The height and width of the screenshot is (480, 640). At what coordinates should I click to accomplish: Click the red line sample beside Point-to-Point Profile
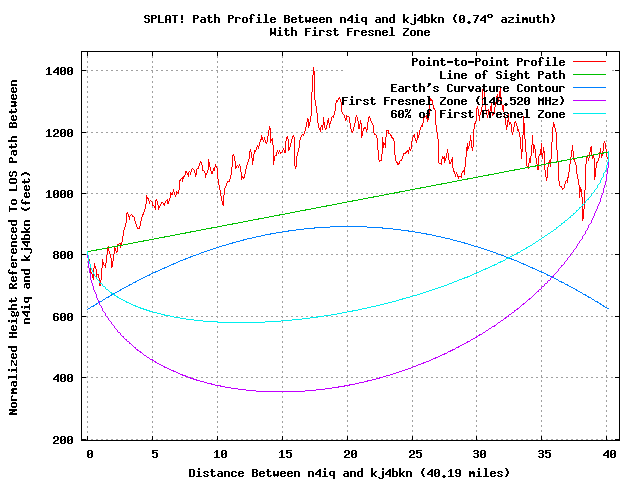point(589,62)
